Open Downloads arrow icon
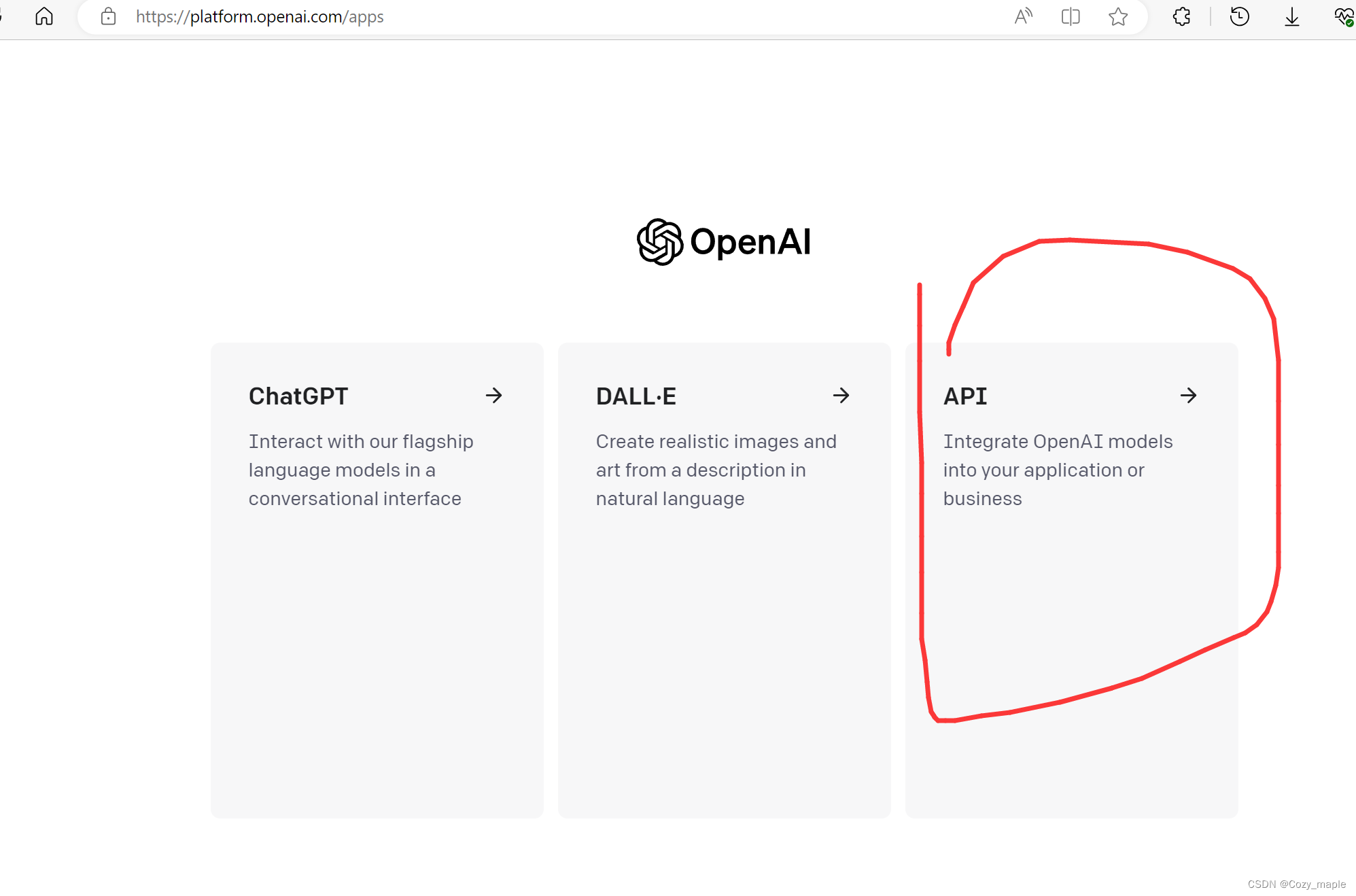 [1292, 16]
